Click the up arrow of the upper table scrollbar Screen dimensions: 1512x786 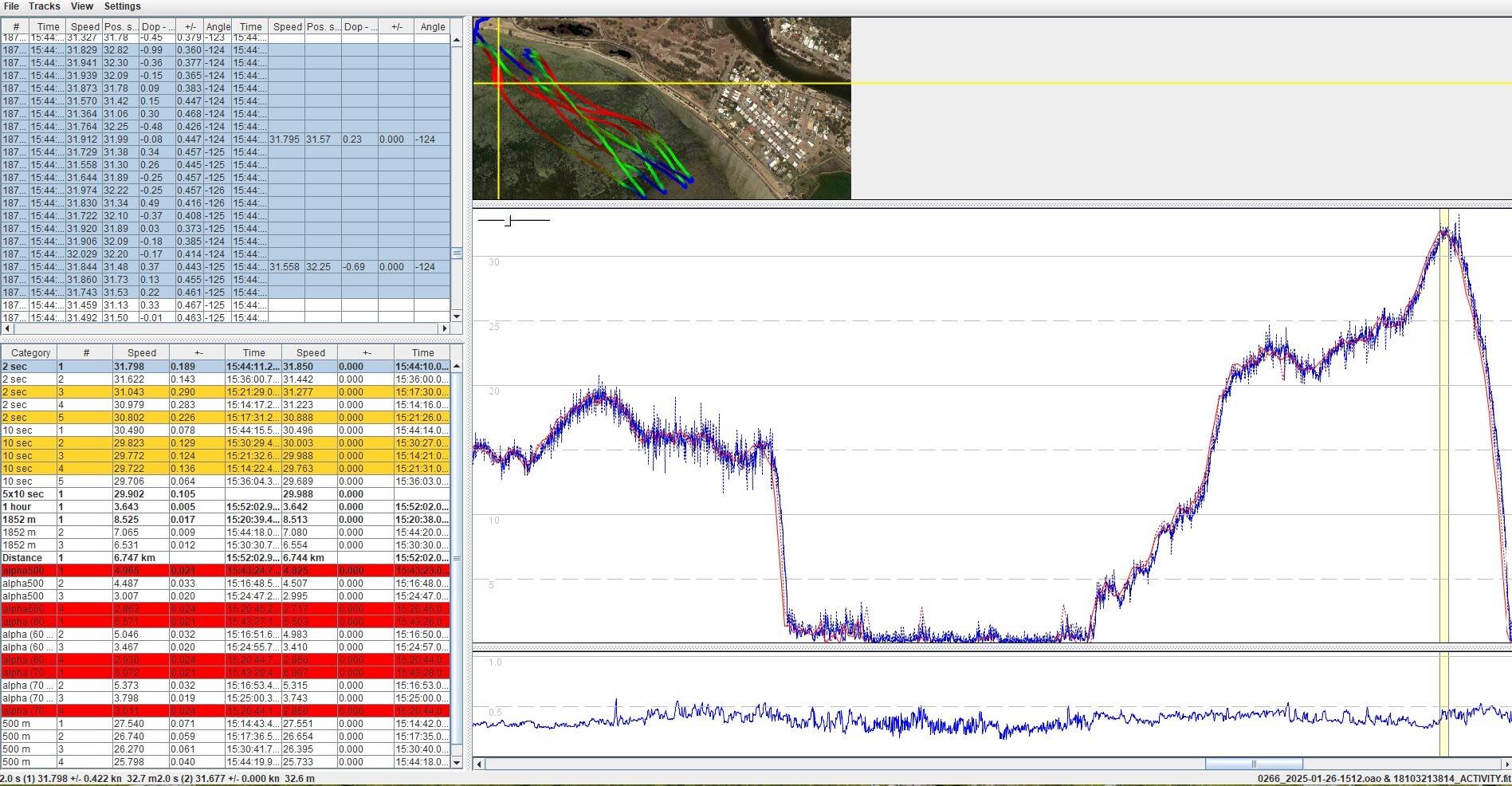(457, 40)
